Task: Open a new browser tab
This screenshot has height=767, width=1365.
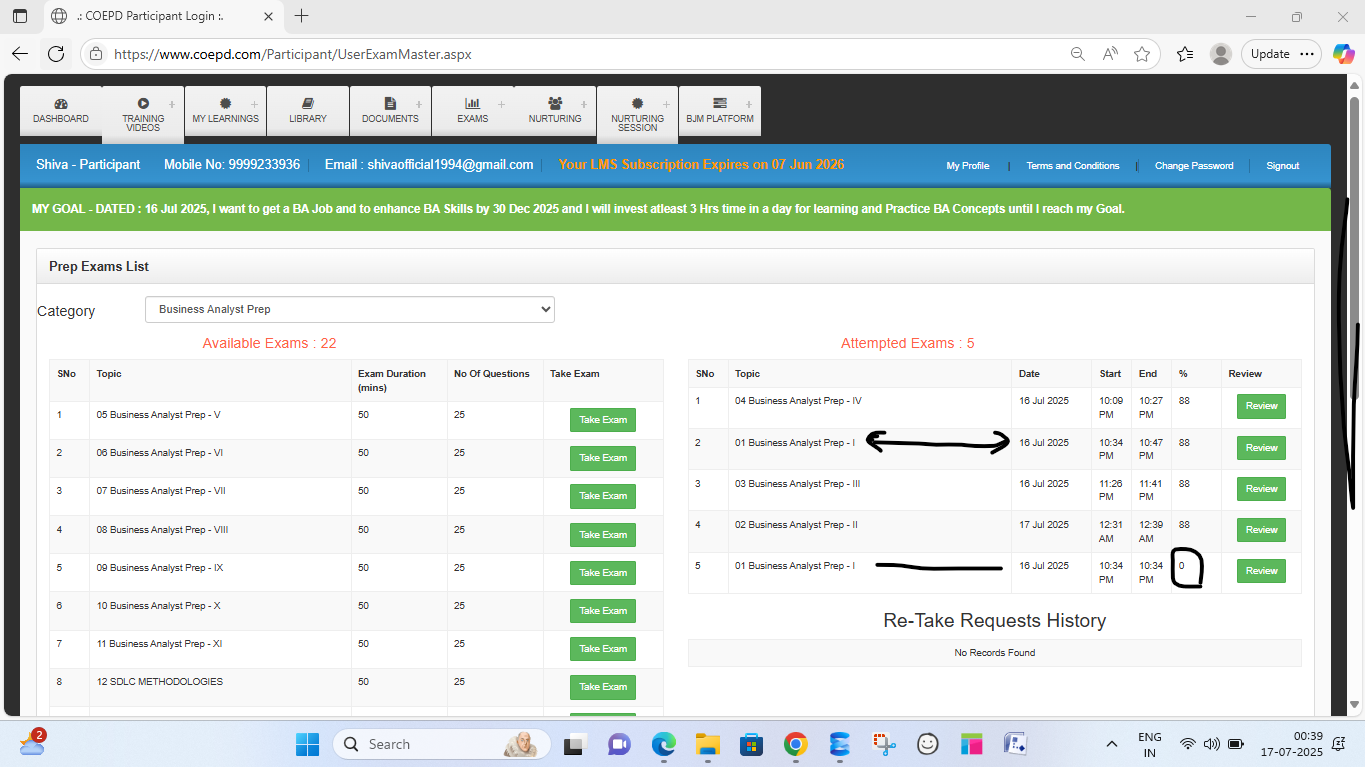Action: click(x=302, y=16)
